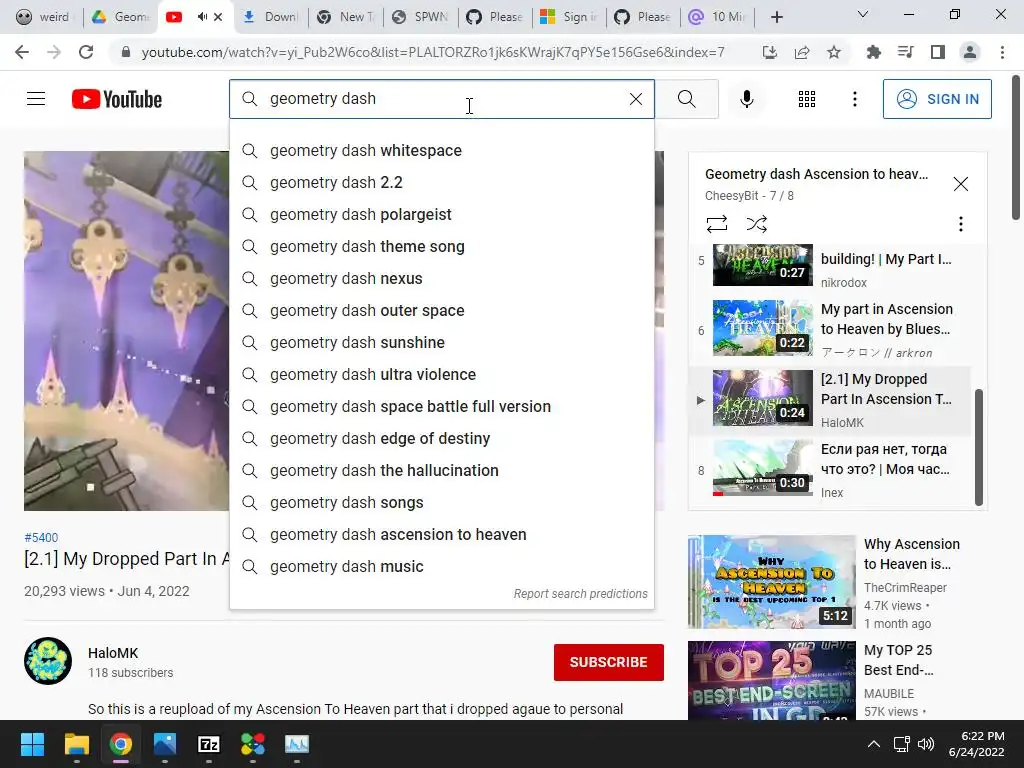Viewport: 1024px width, 768px height.
Task: Open 7-Zip from the taskbar
Action: [x=209, y=744]
